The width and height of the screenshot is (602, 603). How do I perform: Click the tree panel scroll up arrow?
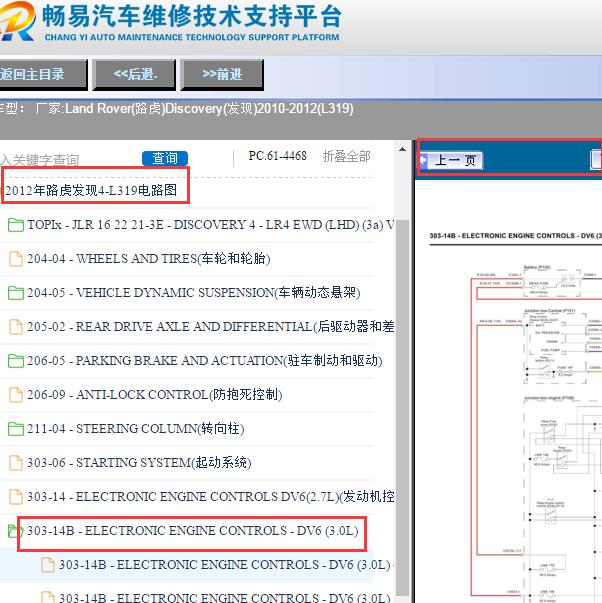click(x=402, y=149)
